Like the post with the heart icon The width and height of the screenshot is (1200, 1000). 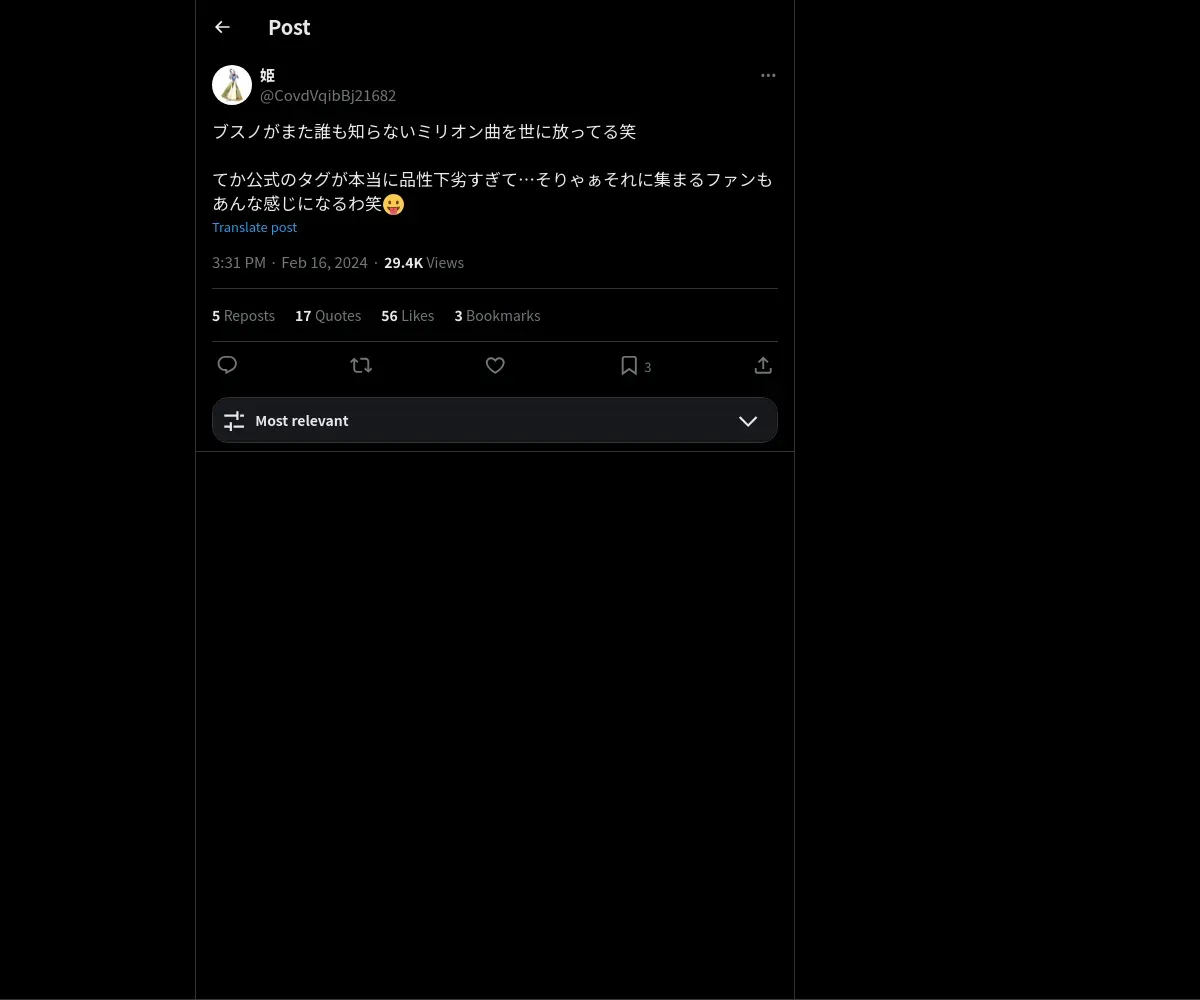point(495,365)
